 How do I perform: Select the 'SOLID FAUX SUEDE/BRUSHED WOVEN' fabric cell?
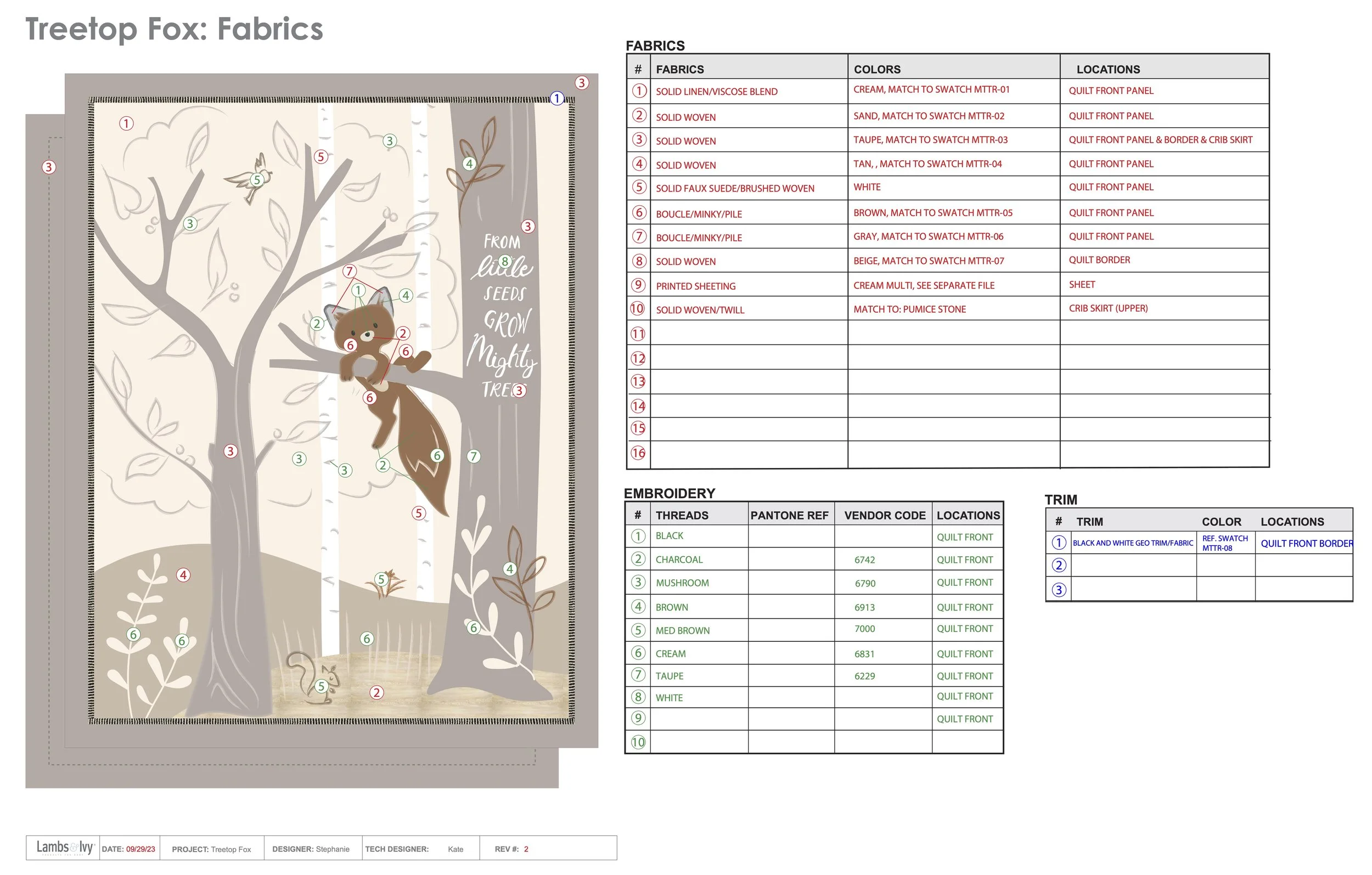tap(735, 189)
